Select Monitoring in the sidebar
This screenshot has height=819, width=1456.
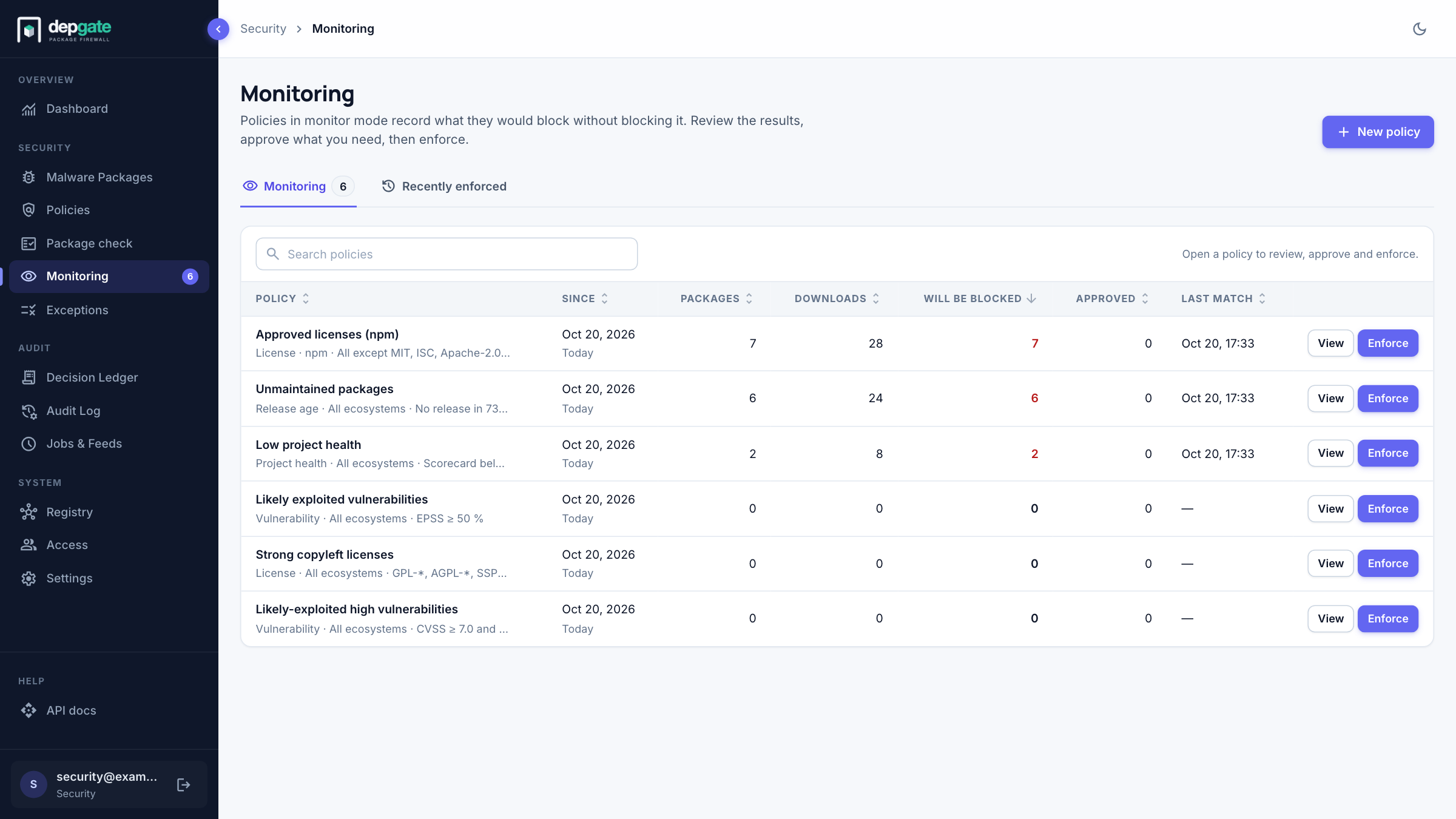[x=109, y=277]
